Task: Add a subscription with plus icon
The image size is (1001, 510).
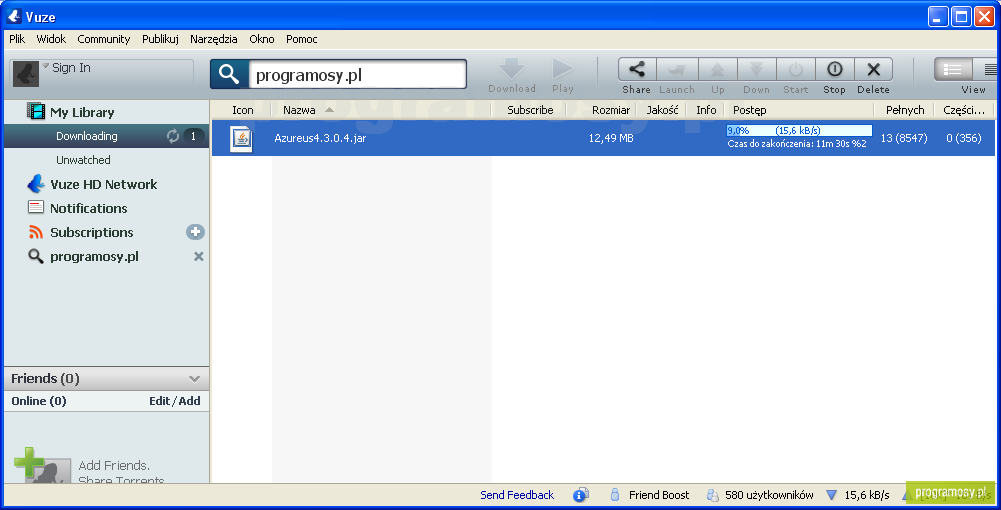Action: tap(195, 232)
